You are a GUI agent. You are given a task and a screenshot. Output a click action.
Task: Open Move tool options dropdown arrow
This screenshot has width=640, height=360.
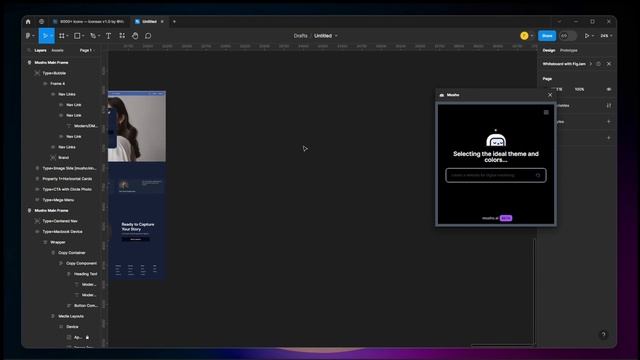52,36
